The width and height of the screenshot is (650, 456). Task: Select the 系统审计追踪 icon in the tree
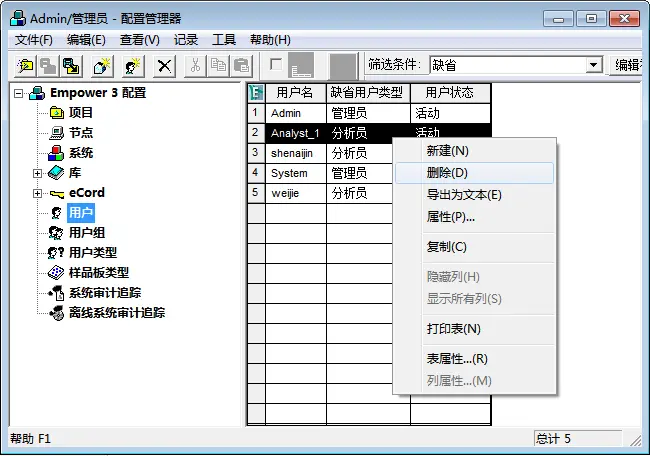point(56,293)
